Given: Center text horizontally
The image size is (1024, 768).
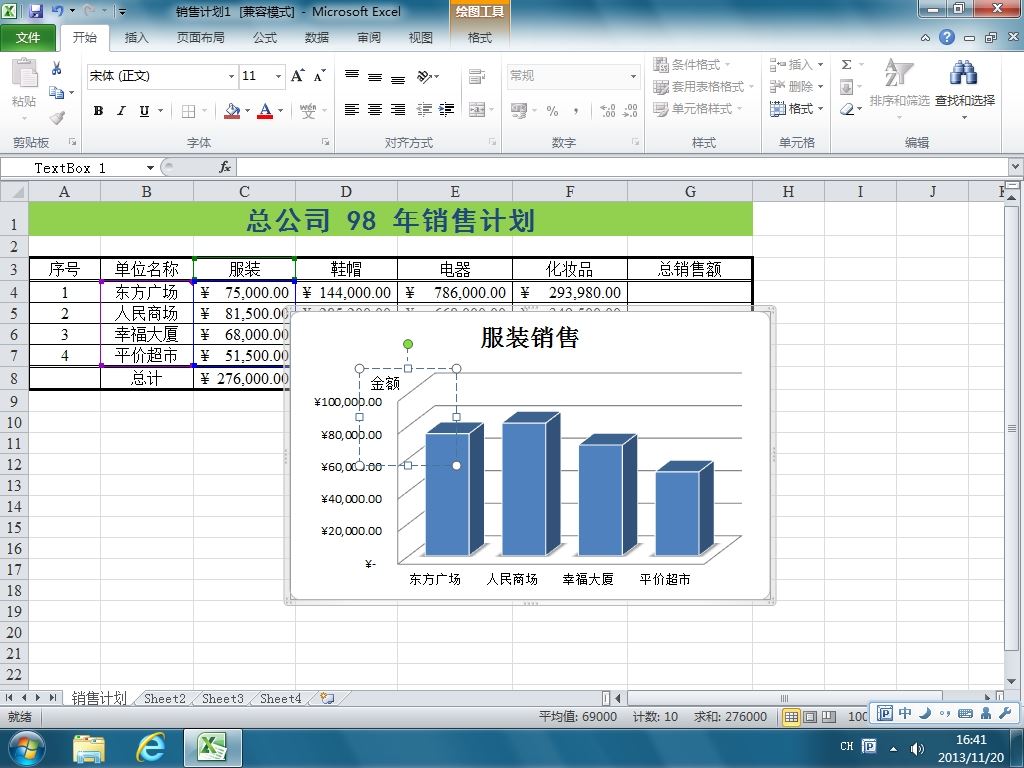Looking at the screenshot, I should pos(375,110).
